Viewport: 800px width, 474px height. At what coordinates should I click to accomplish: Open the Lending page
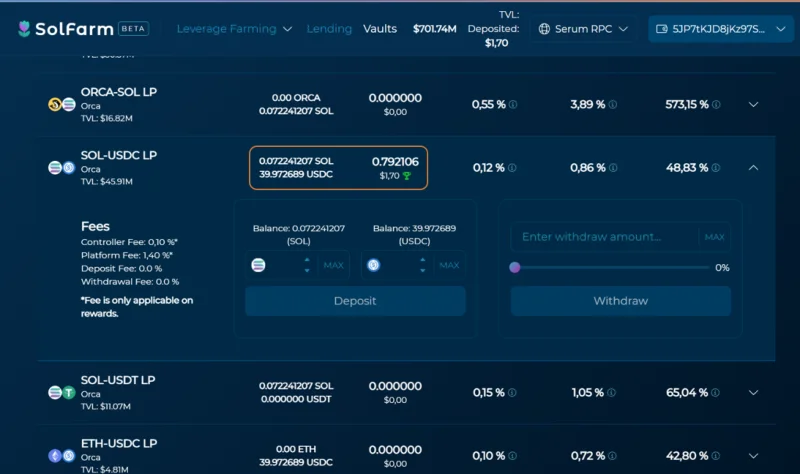click(329, 29)
